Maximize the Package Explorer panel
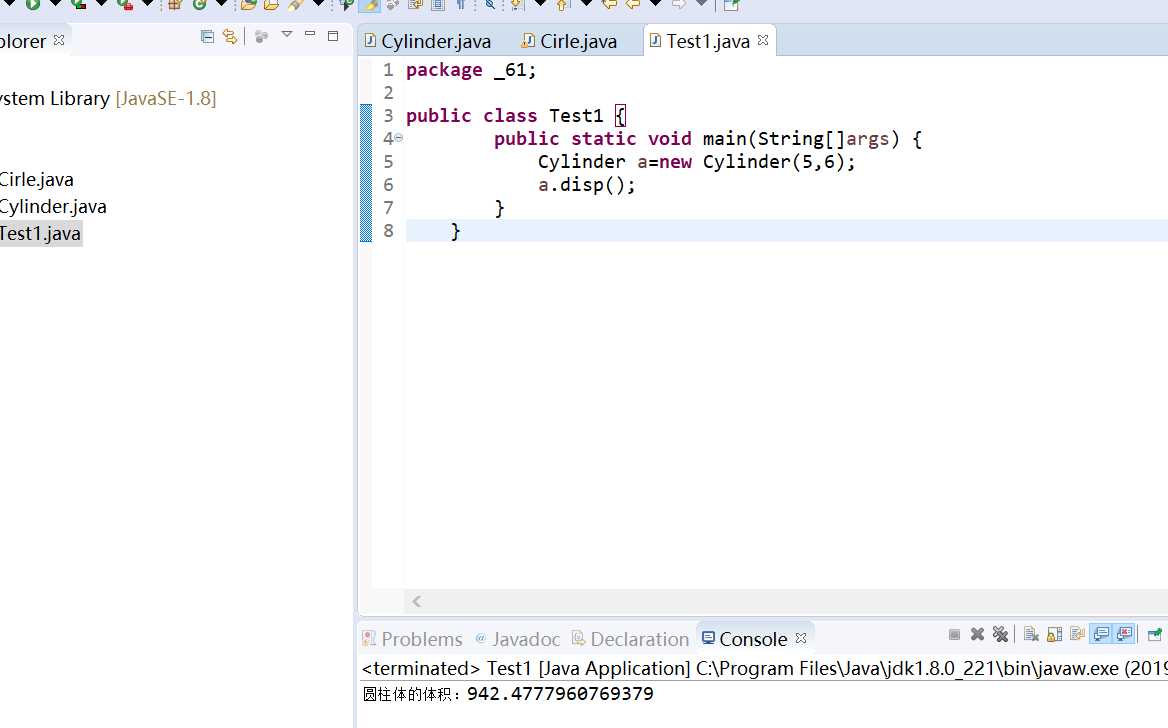Image resolution: width=1168 pixels, height=728 pixels. tap(333, 35)
